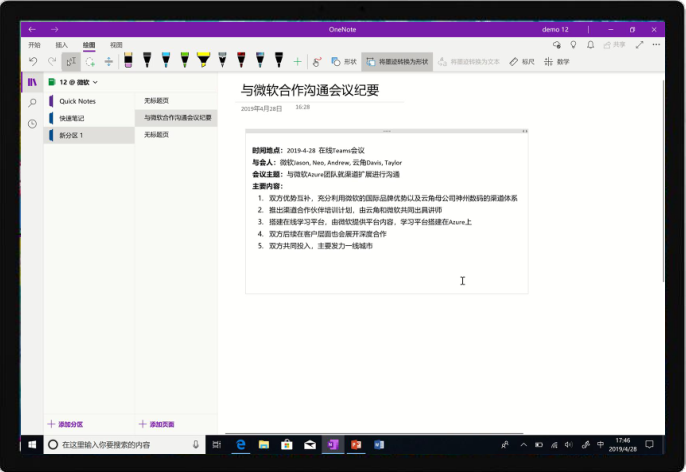Select the text/object select tool
This screenshot has height=472, width=686.
71,62
